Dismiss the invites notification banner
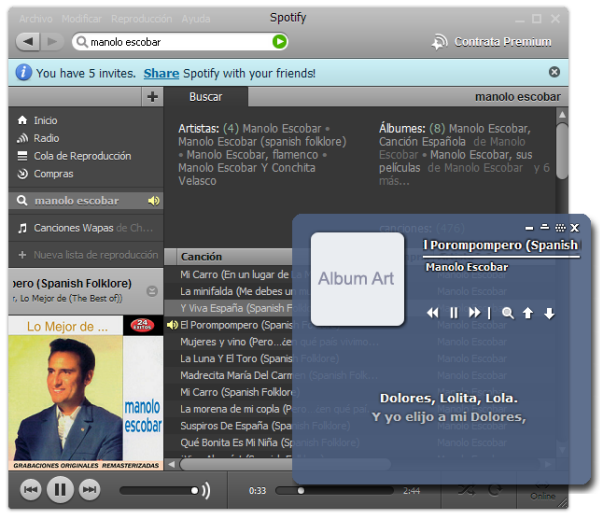Image resolution: width=600 pixels, height=514 pixels. 554,72
